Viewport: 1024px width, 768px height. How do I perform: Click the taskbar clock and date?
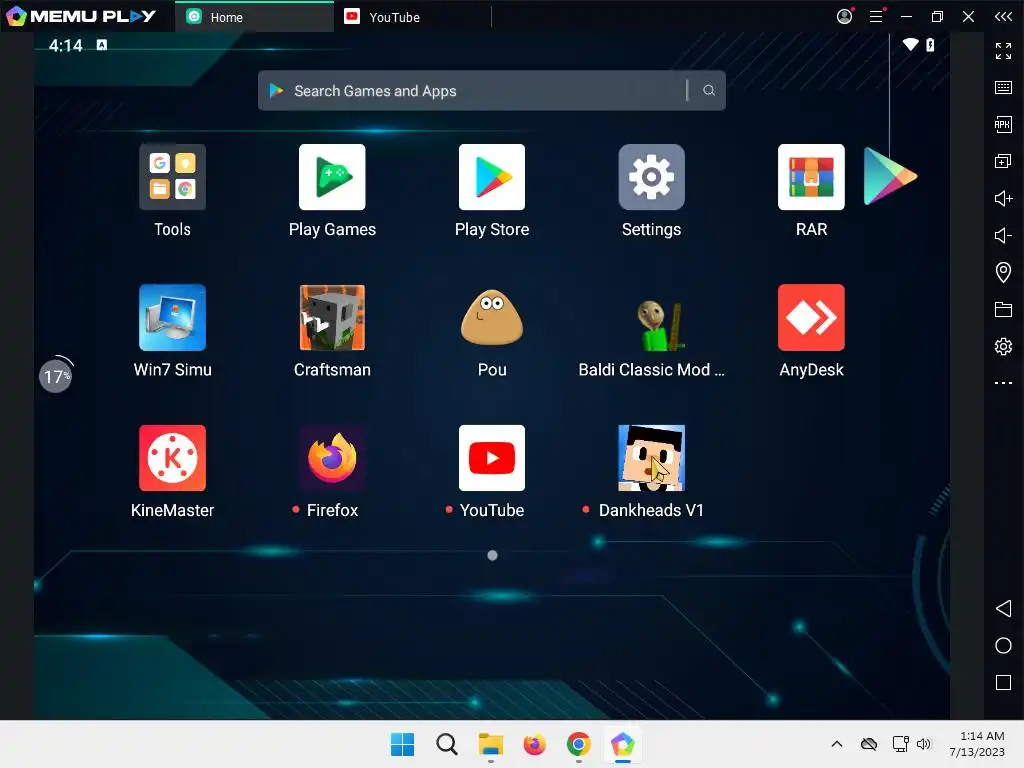pos(977,744)
